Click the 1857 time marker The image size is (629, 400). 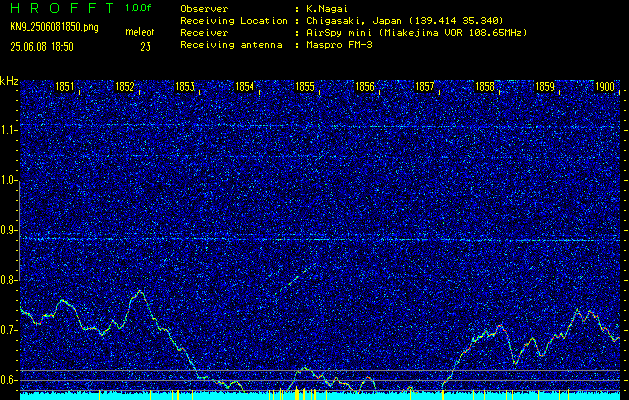[x=424, y=87]
